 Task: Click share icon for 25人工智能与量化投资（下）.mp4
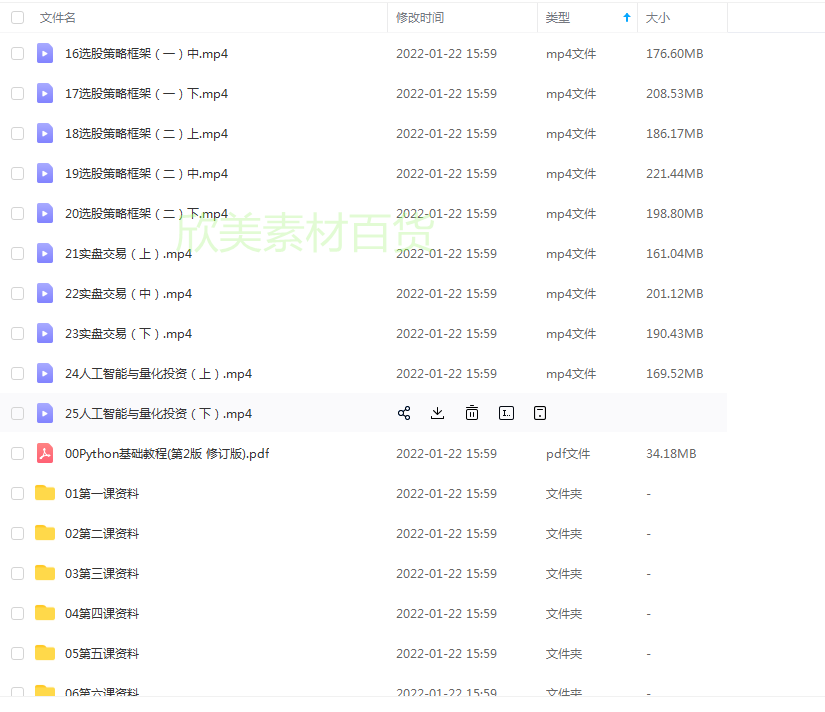click(404, 413)
